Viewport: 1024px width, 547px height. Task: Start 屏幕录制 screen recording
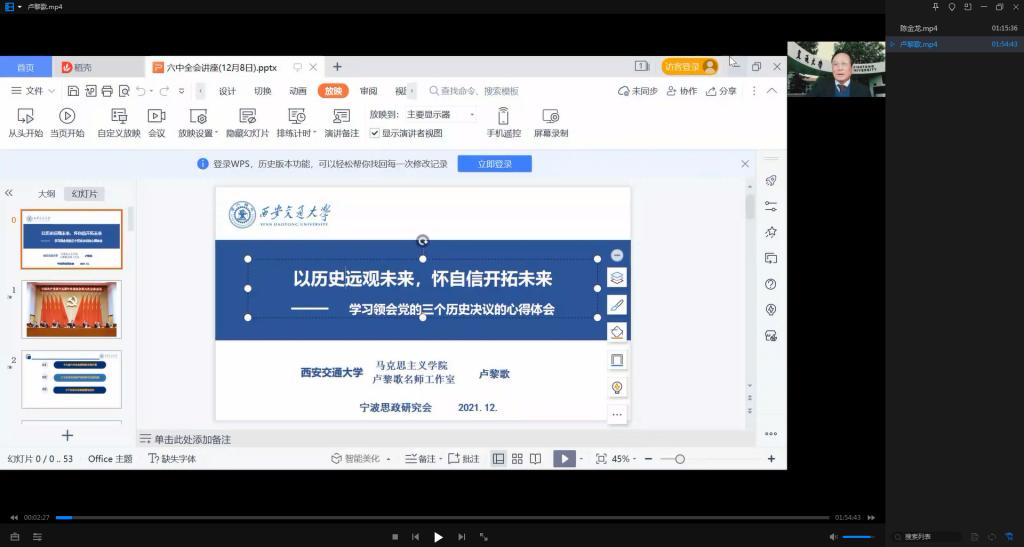(x=550, y=116)
